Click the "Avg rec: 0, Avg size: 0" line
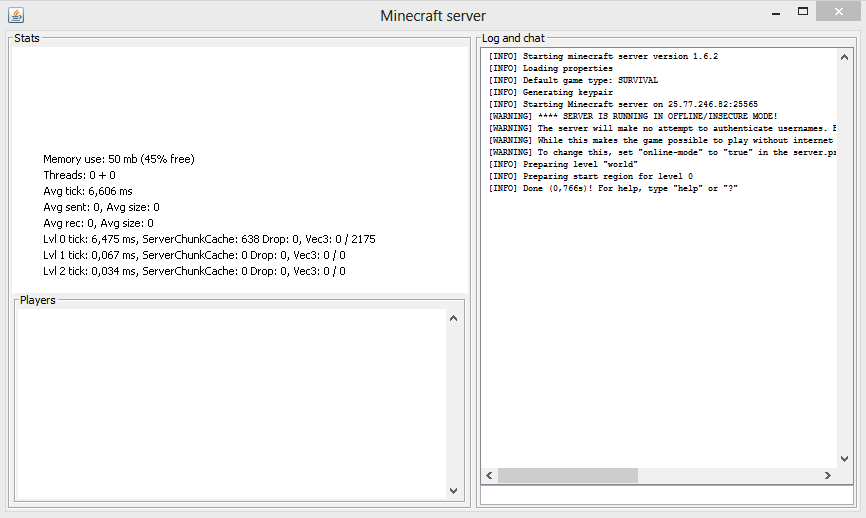The height and width of the screenshot is (518, 866). pyautogui.click(x=98, y=223)
